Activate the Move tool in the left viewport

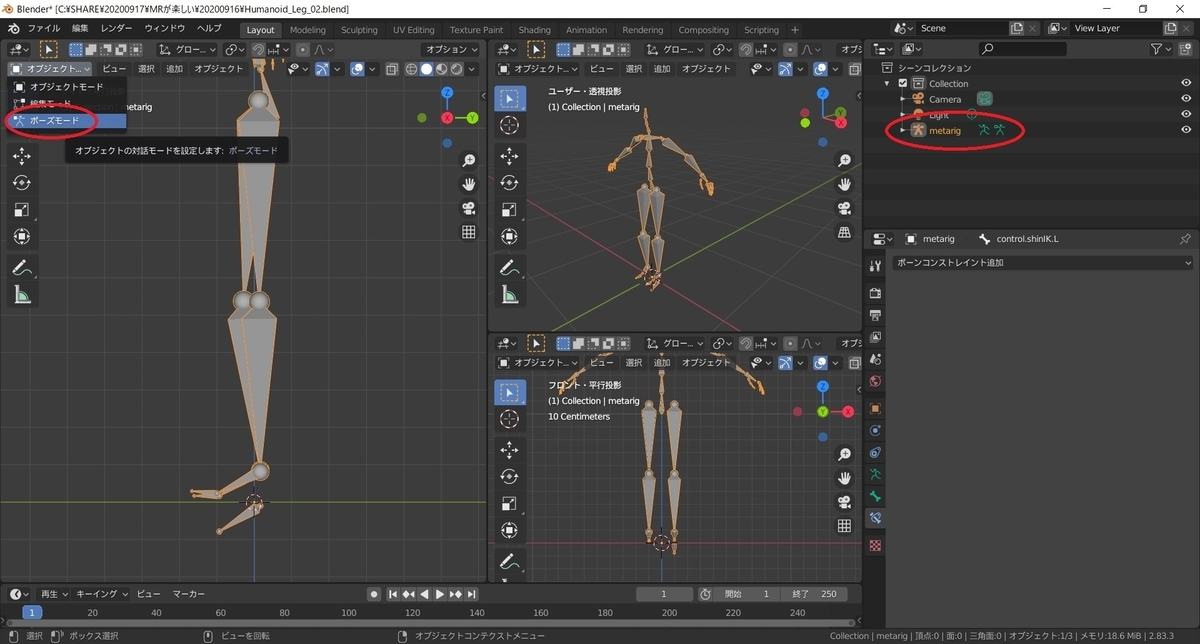pos(22,155)
